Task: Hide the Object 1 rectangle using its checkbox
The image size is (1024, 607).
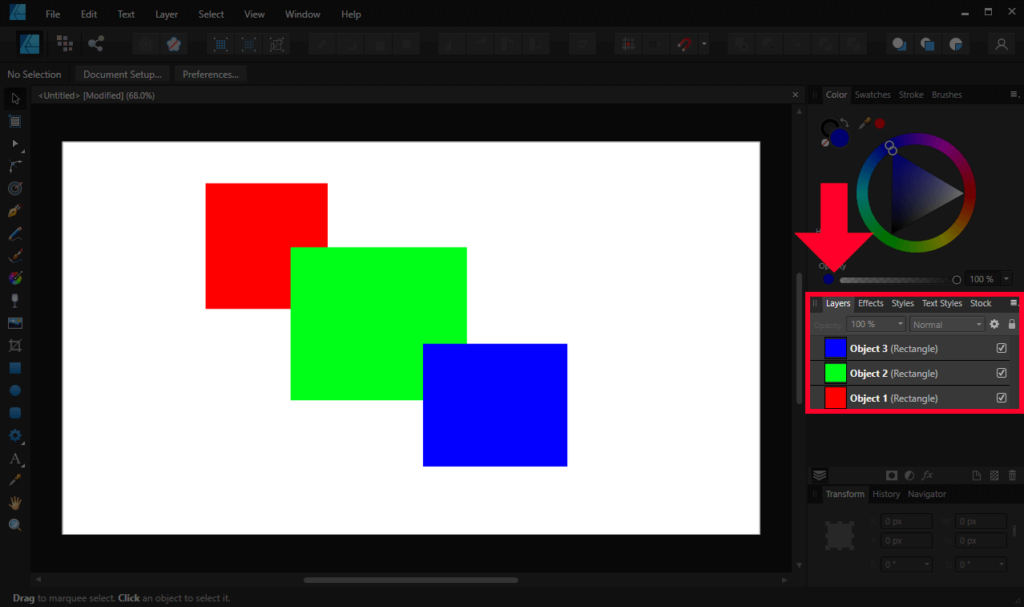Action: (1001, 398)
